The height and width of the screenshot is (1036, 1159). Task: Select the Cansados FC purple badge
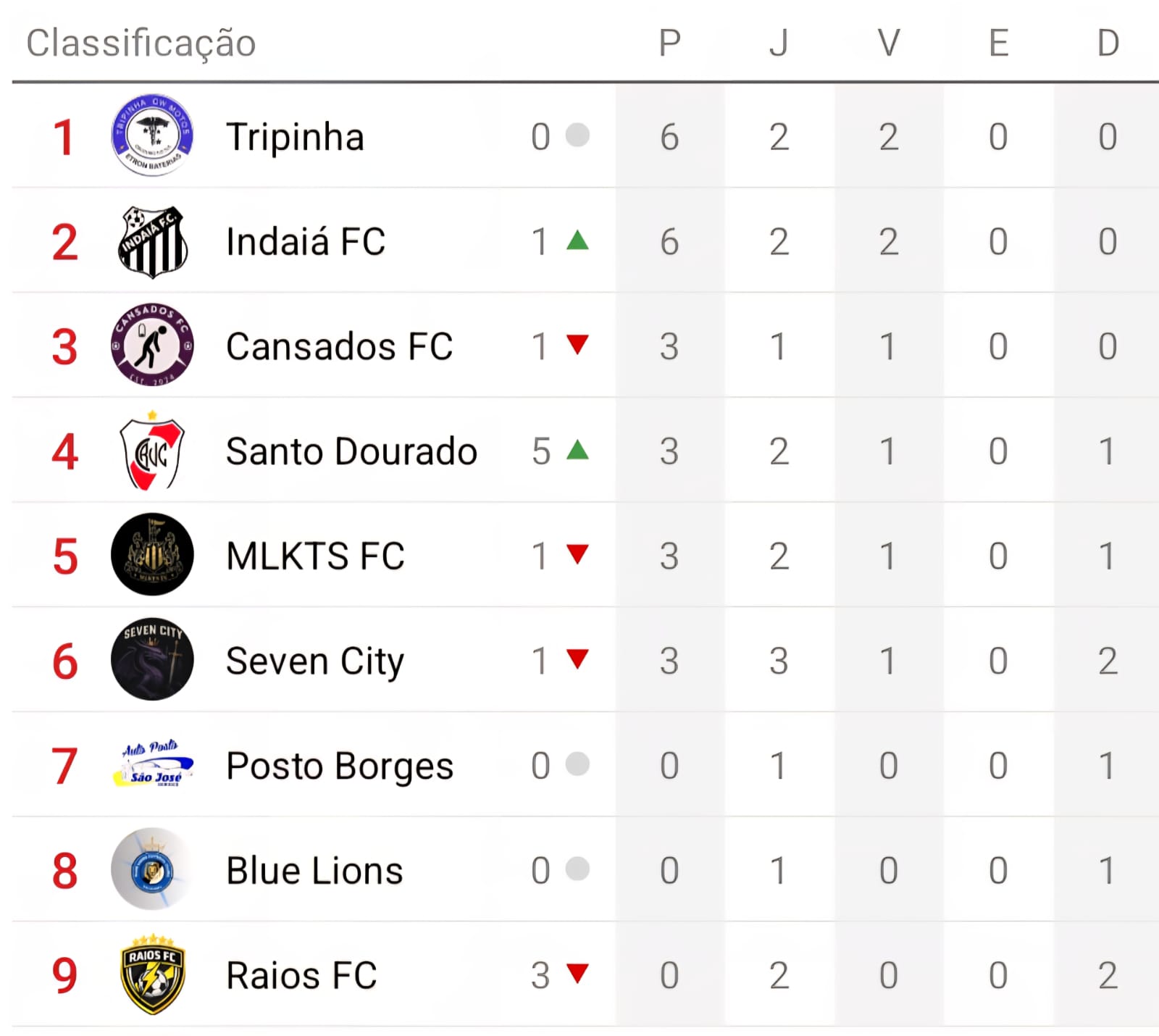[x=152, y=346]
